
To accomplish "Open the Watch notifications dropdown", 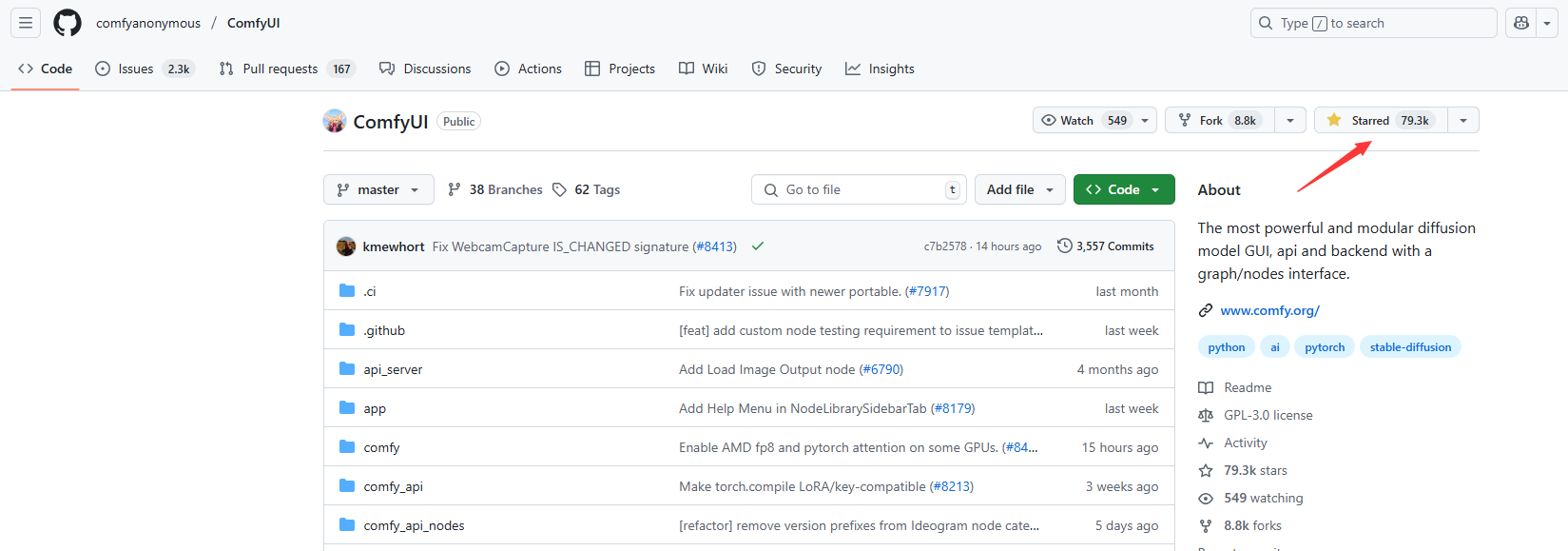I will coord(1094,120).
